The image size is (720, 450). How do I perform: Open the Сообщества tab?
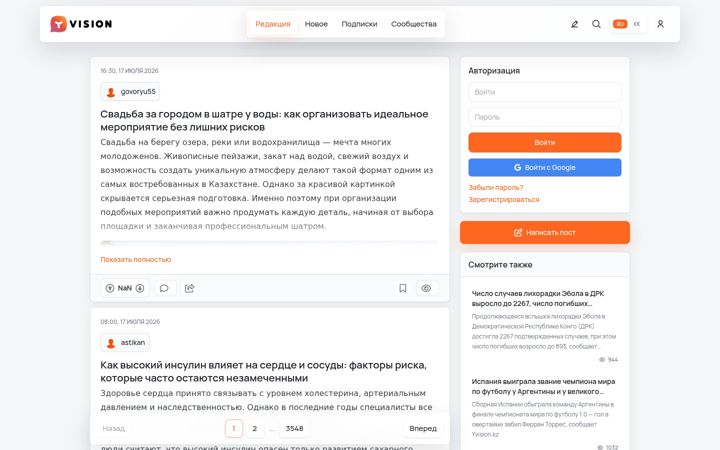(x=414, y=24)
